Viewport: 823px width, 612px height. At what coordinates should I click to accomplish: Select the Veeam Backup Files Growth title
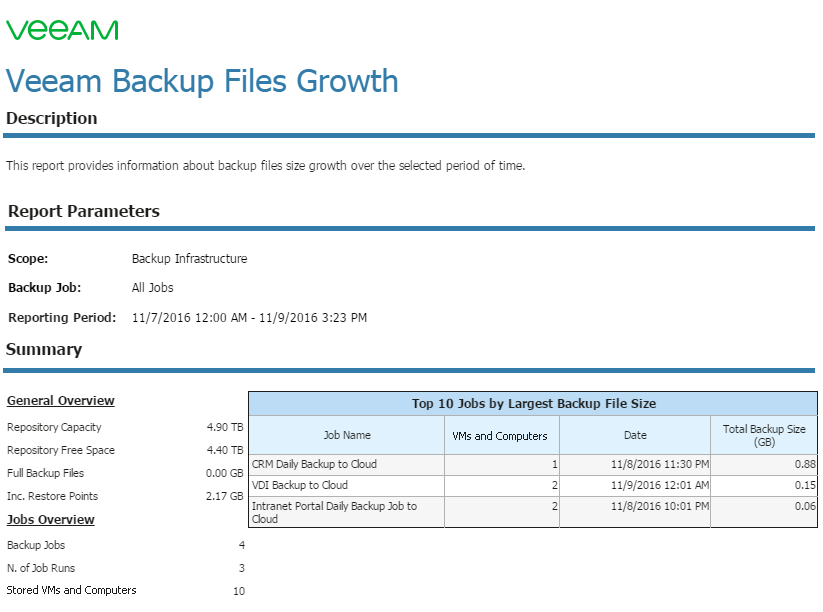coord(202,81)
